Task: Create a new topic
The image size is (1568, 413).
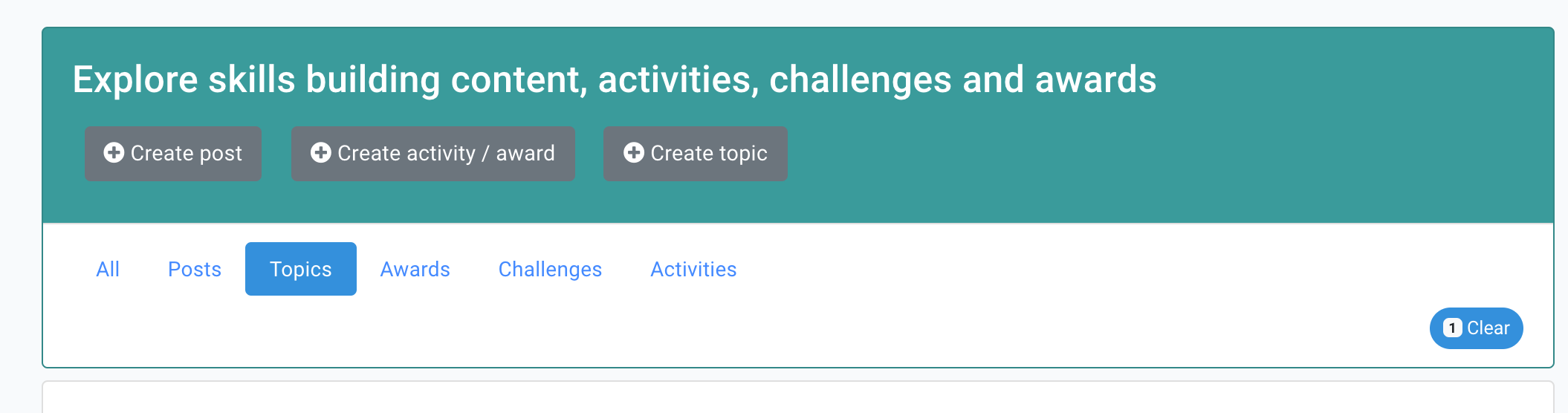Action: pos(696,154)
